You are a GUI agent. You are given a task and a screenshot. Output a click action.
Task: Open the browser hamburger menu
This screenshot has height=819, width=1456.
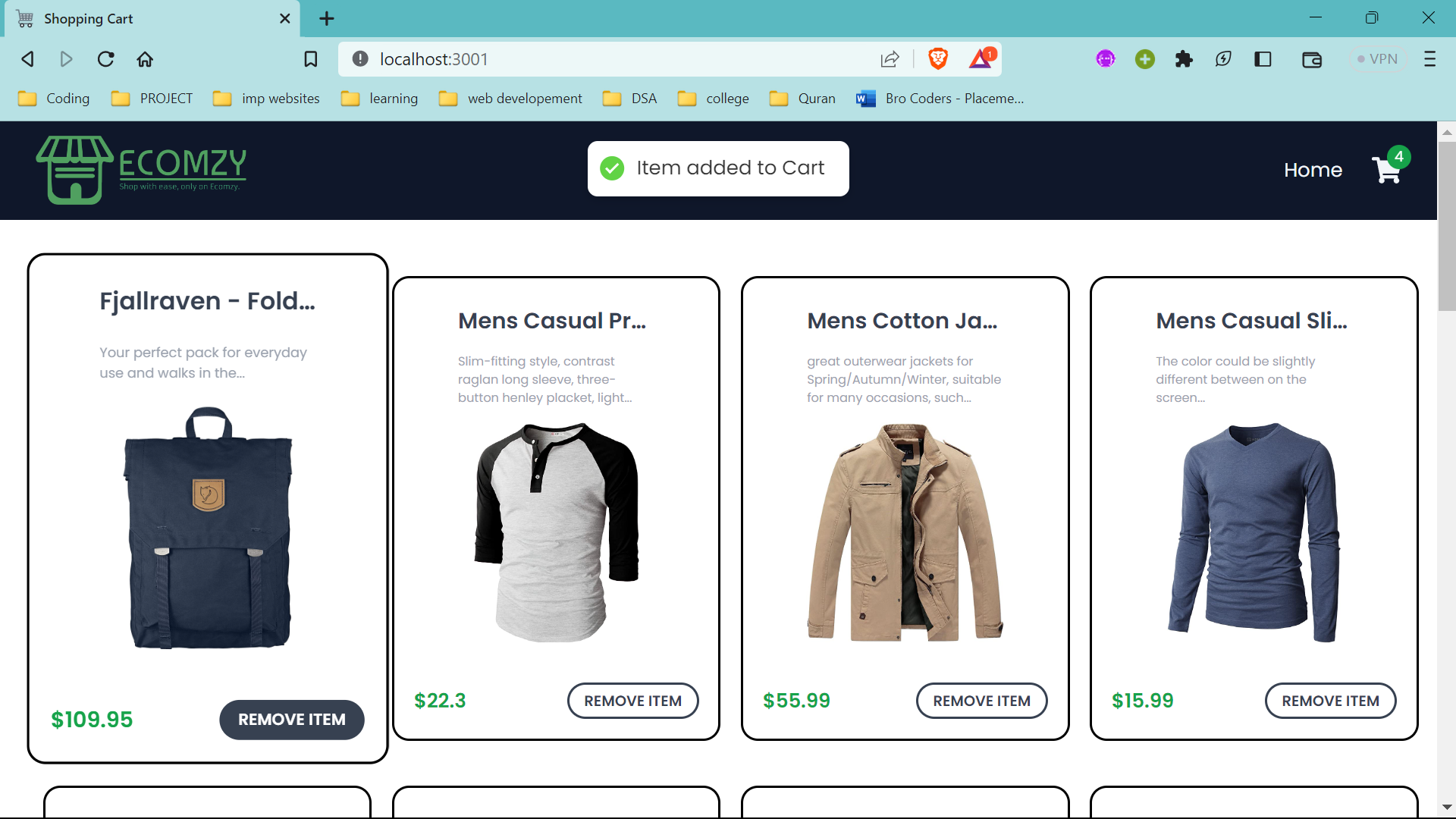point(1431,58)
